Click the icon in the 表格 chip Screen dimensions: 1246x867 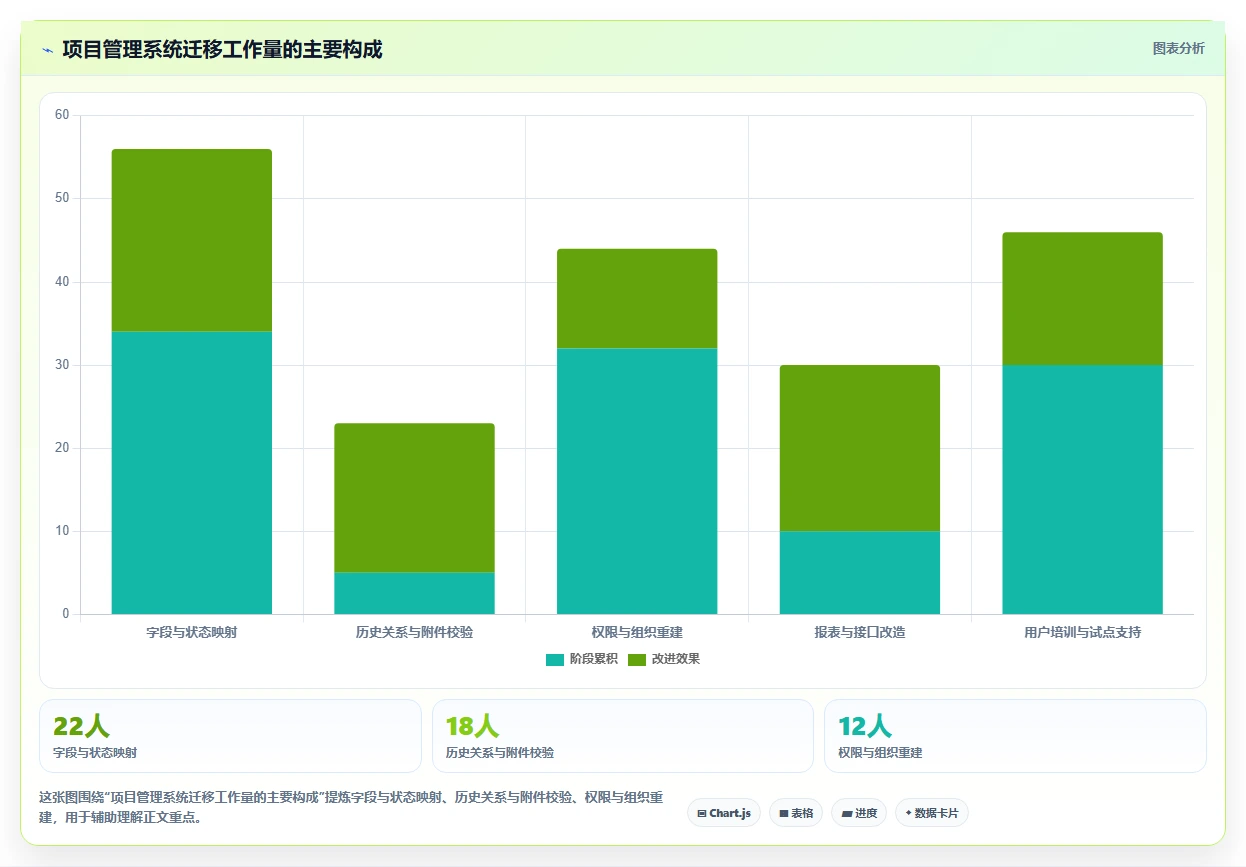[784, 813]
